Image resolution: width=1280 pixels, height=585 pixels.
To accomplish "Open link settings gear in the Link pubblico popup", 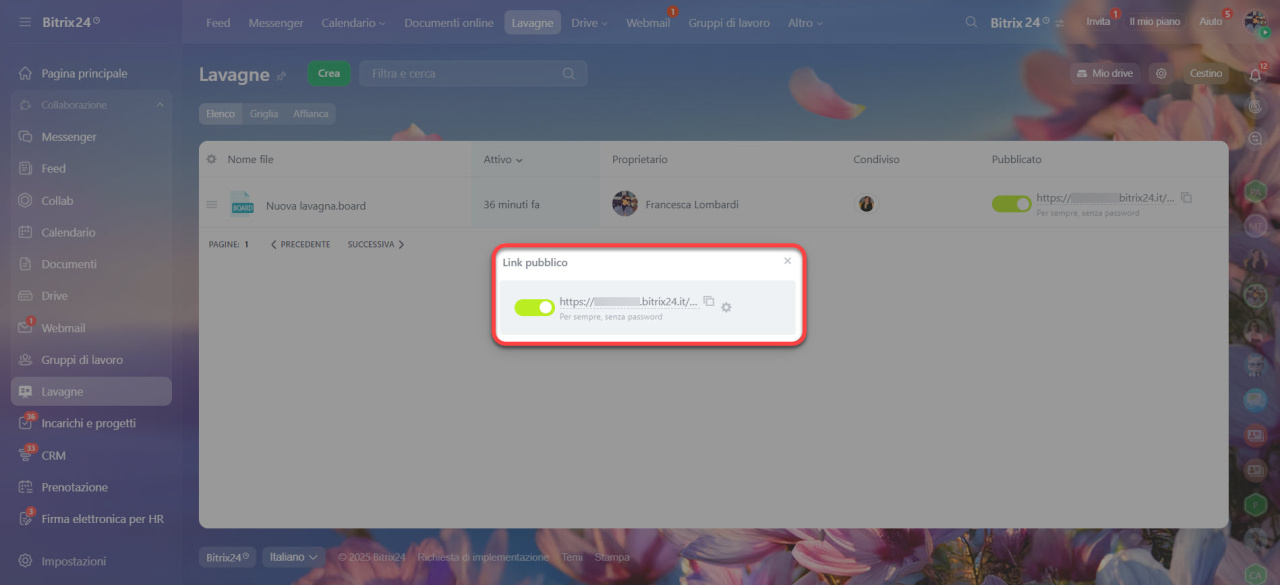I will click(x=726, y=307).
